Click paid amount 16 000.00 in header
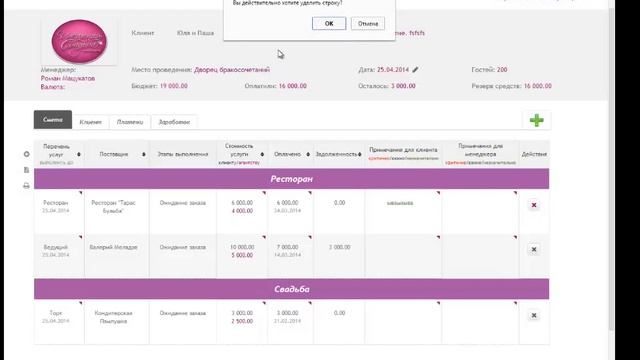Viewport: 640px width, 360px height. pyautogui.click(x=293, y=86)
